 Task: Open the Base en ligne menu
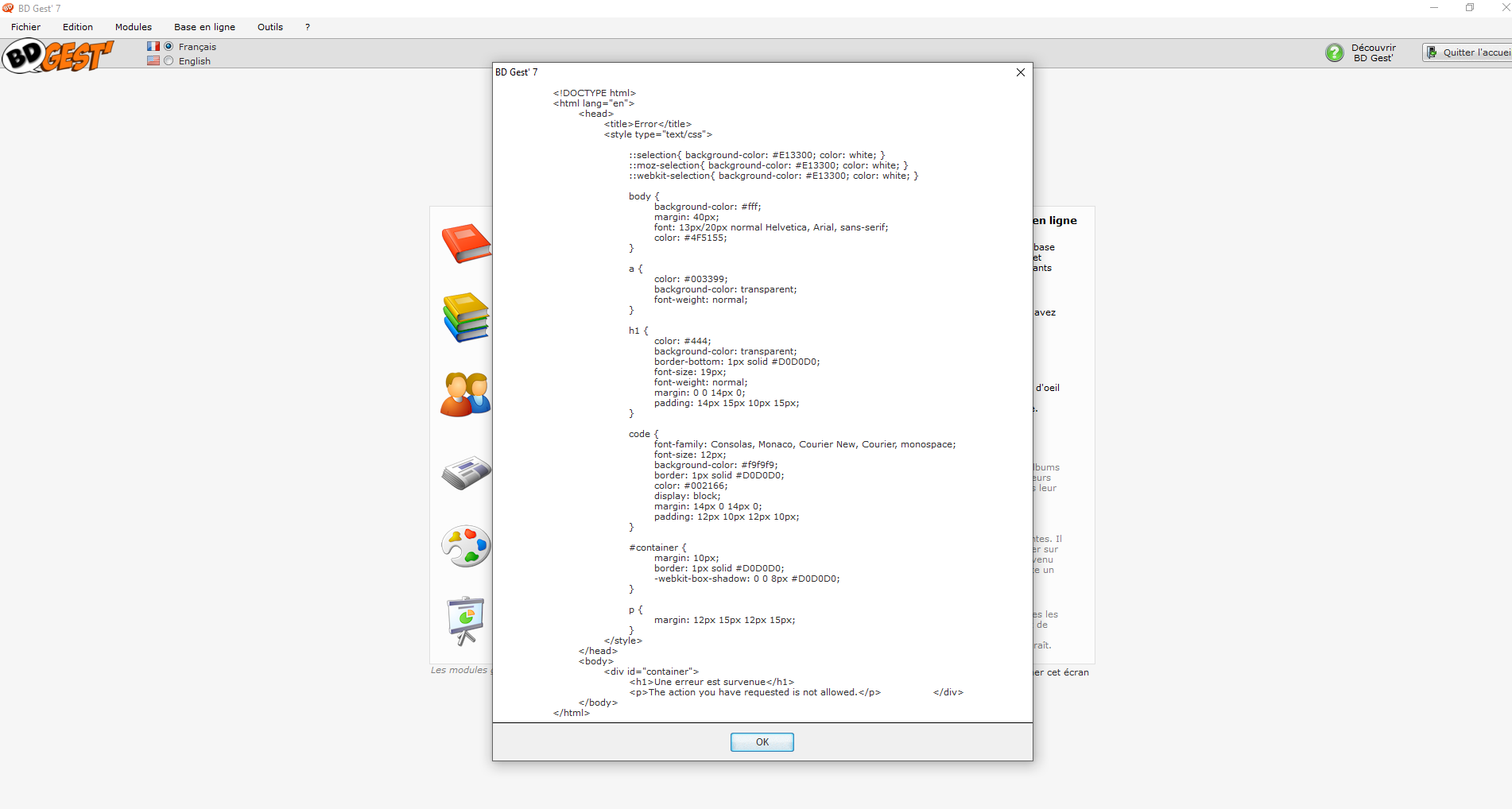click(204, 27)
